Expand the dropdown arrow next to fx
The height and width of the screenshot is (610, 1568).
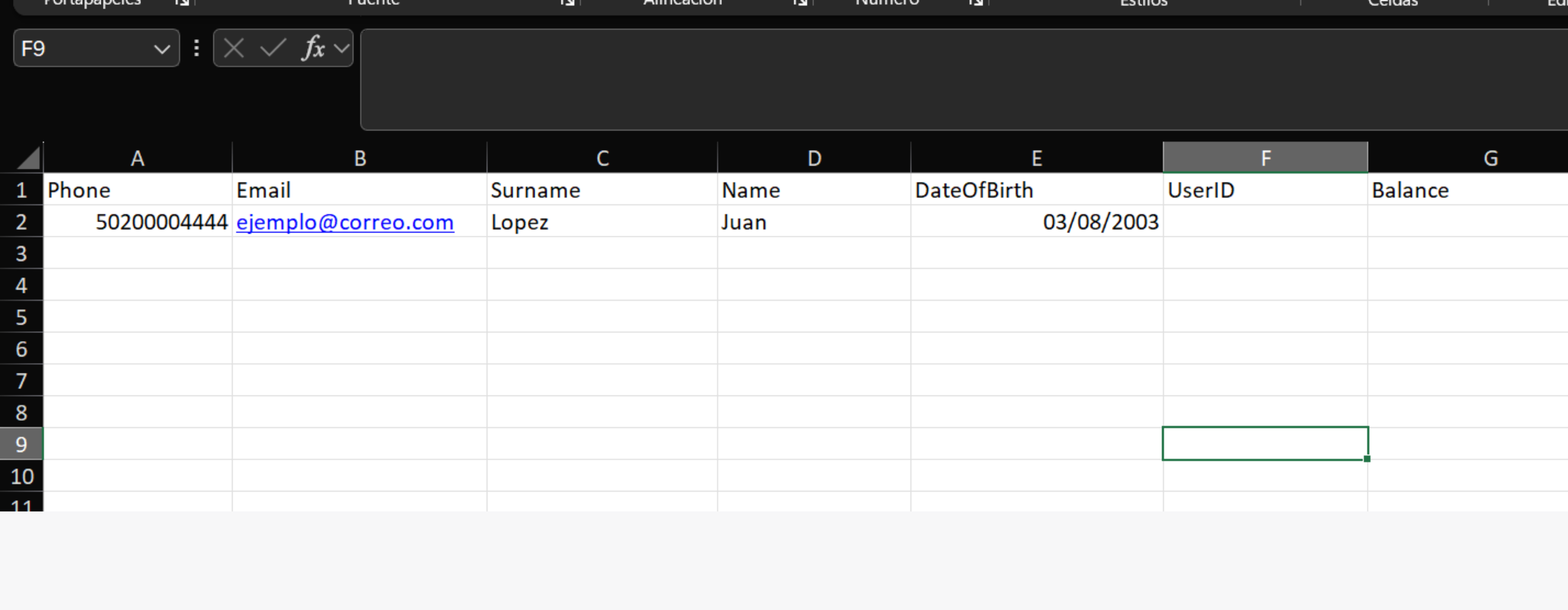(341, 48)
